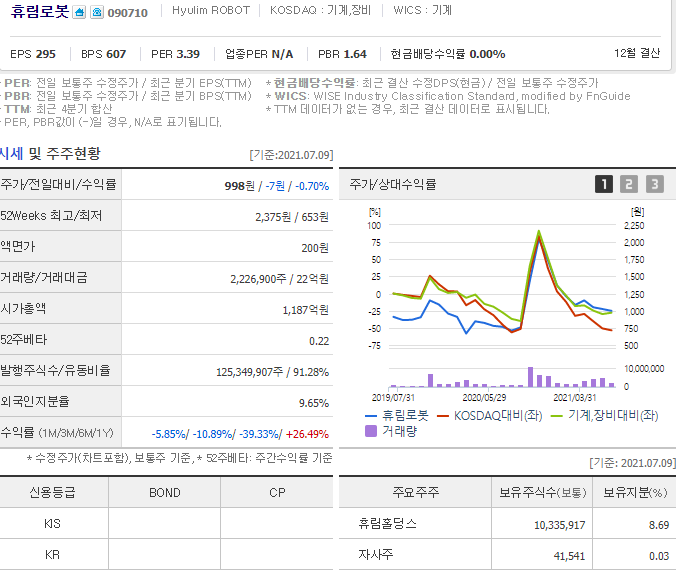Click the stock code 090710
This screenshot has height=570, width=683.
(128, 13)
